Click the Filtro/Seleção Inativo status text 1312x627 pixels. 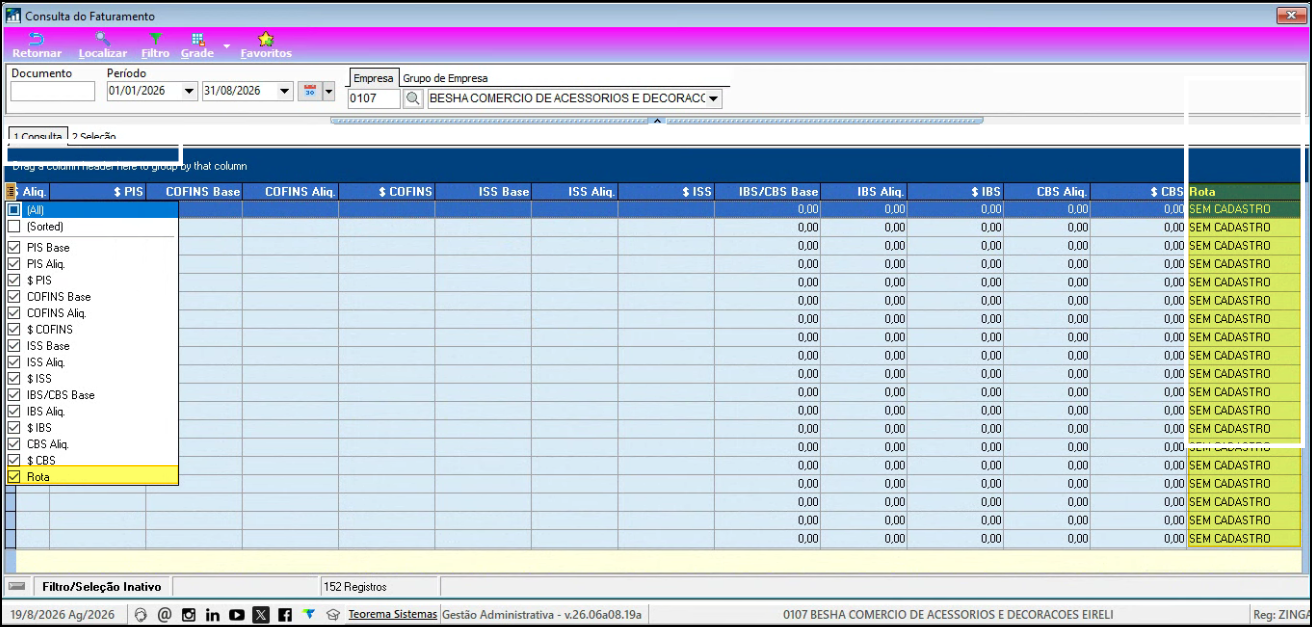tap(102, 587)
